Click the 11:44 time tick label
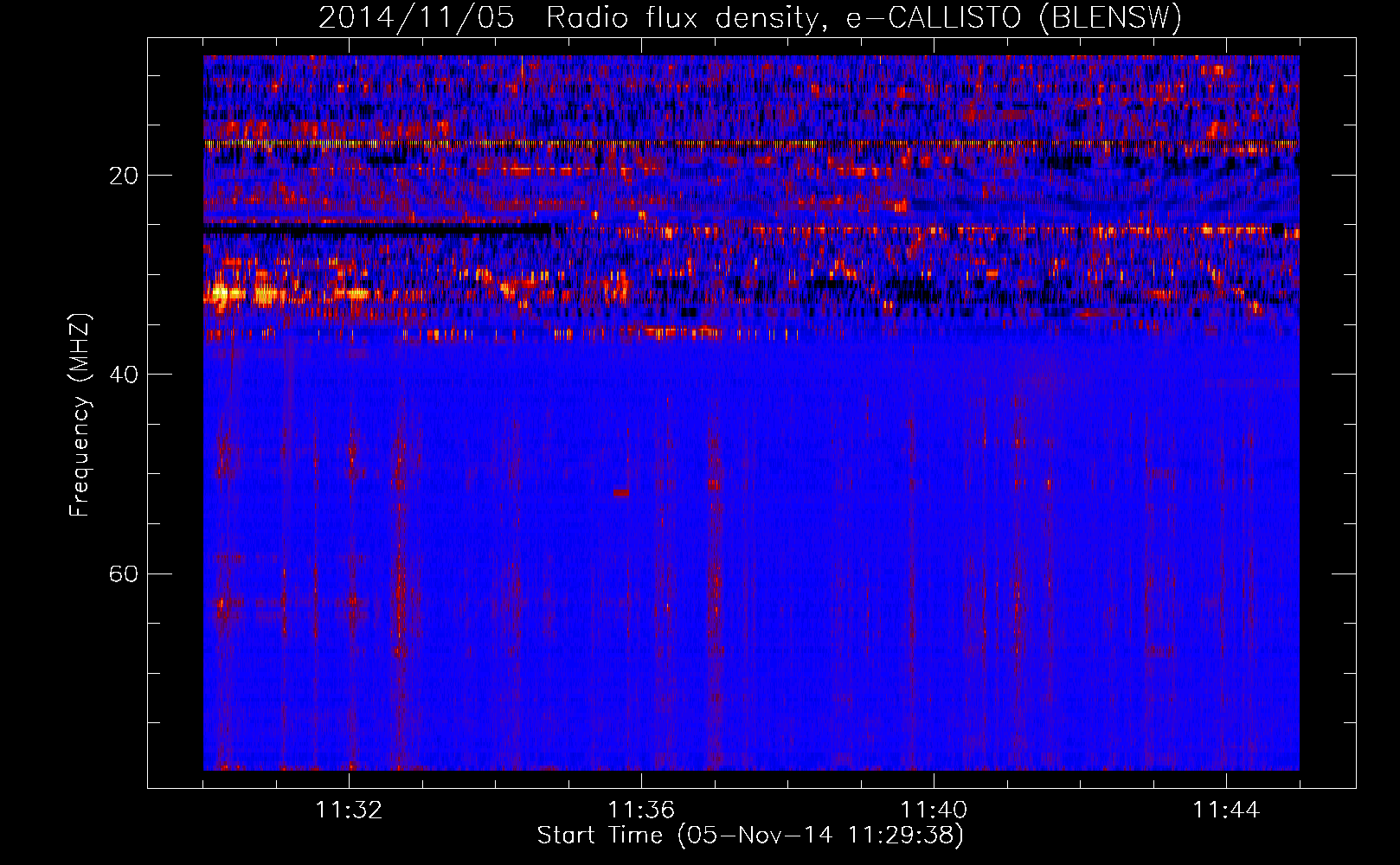The width and height of the screenshot is (1400, 865). (x=1226, y=811)
